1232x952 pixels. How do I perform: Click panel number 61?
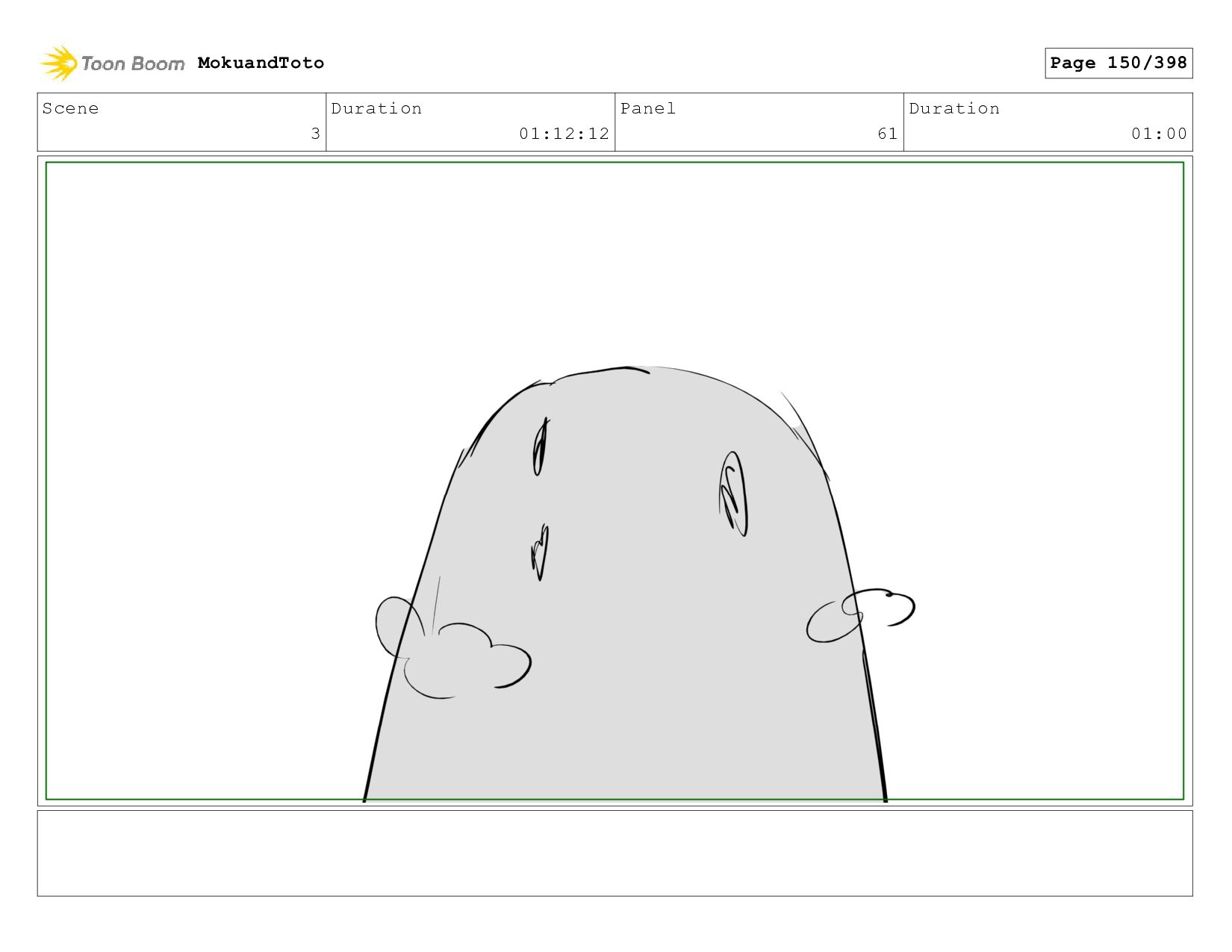tap(888, 134)
